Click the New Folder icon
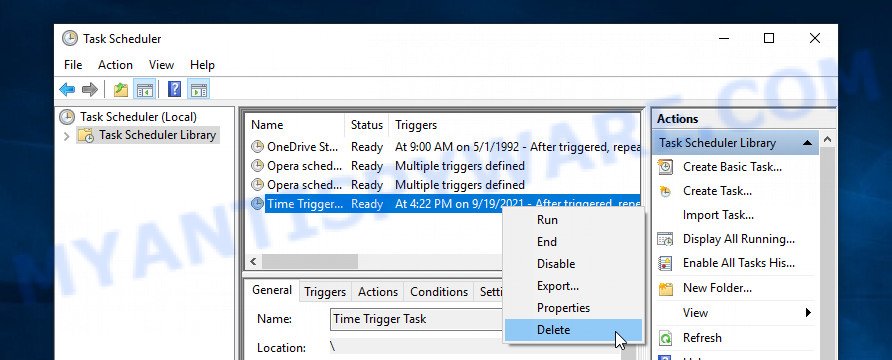The width and height of the screenshot is (892, 360). 666,288
